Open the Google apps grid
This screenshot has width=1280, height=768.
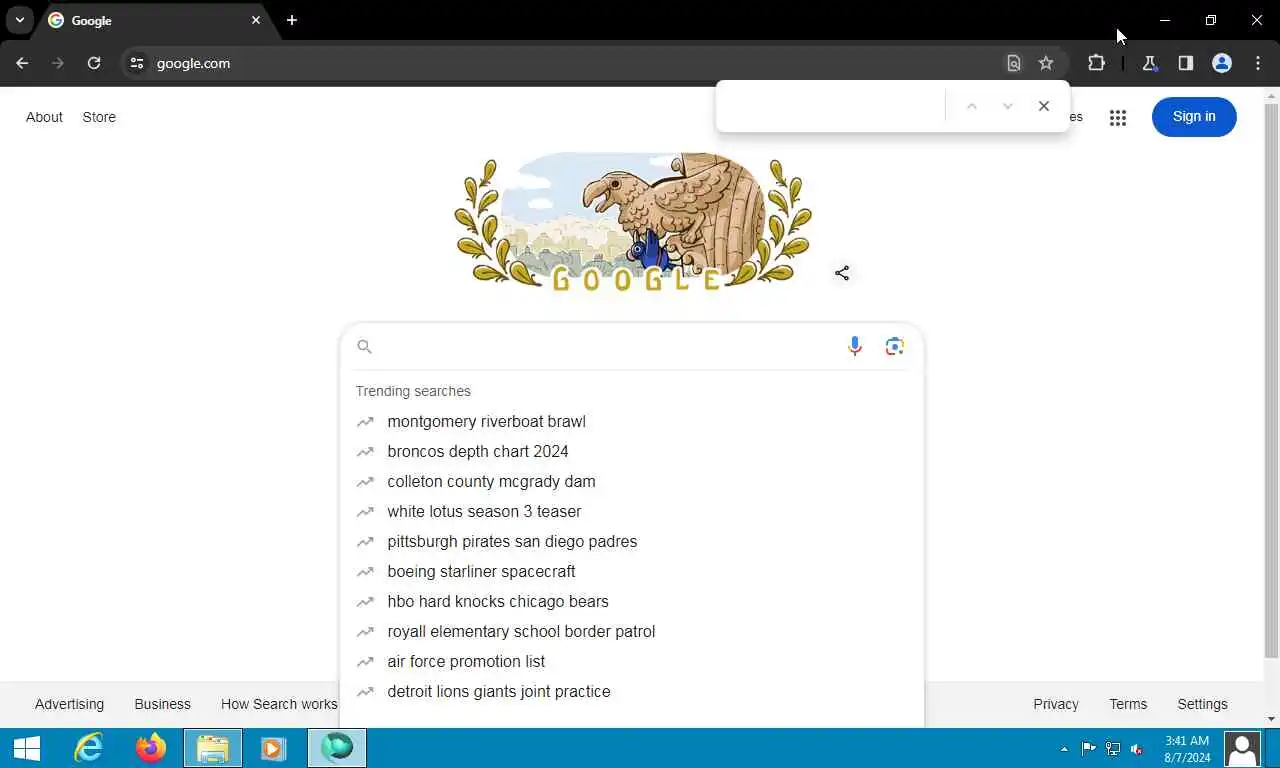pyautogui.click(x=1118, y=117)
